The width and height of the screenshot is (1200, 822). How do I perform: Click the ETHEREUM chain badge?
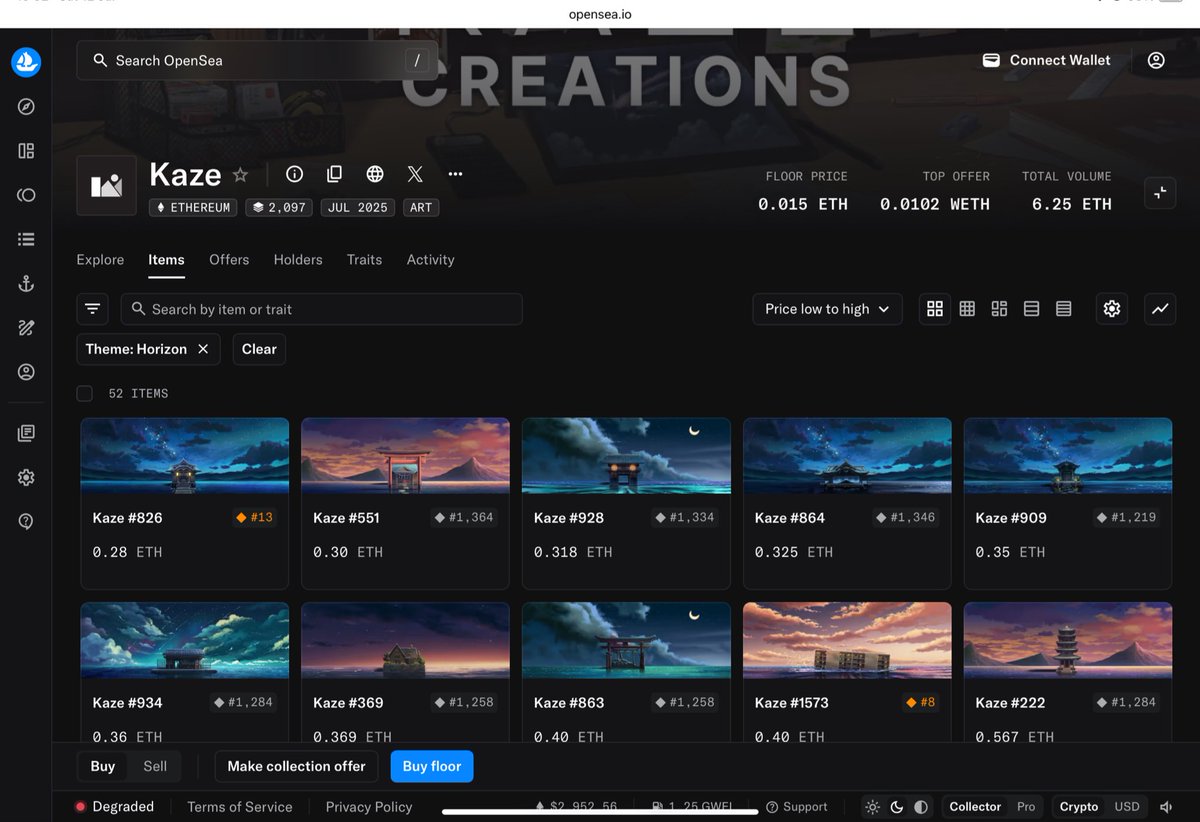click(194, 208)
